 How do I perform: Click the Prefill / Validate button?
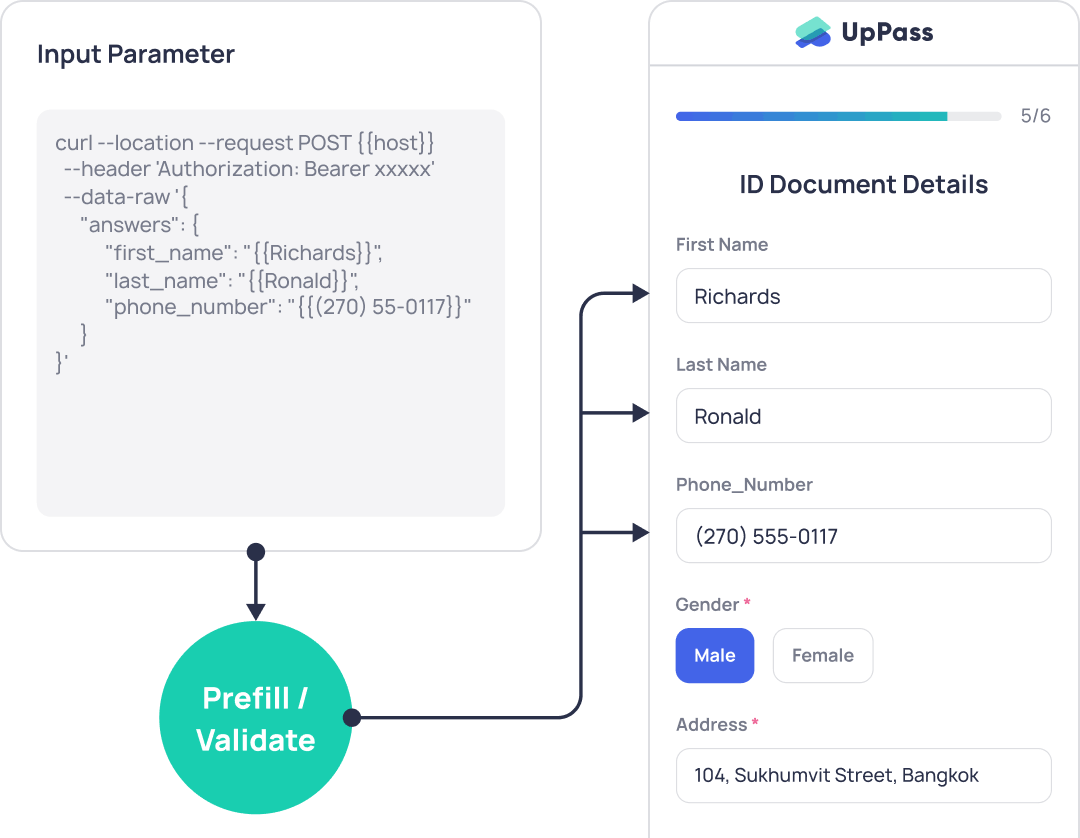pyautogui.click(x=256, y=717)
